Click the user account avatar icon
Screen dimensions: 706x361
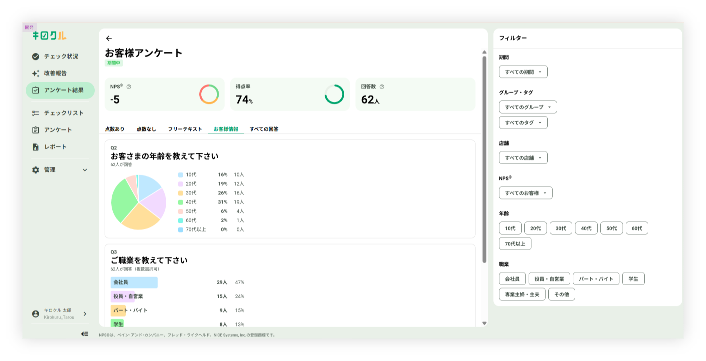36,314
